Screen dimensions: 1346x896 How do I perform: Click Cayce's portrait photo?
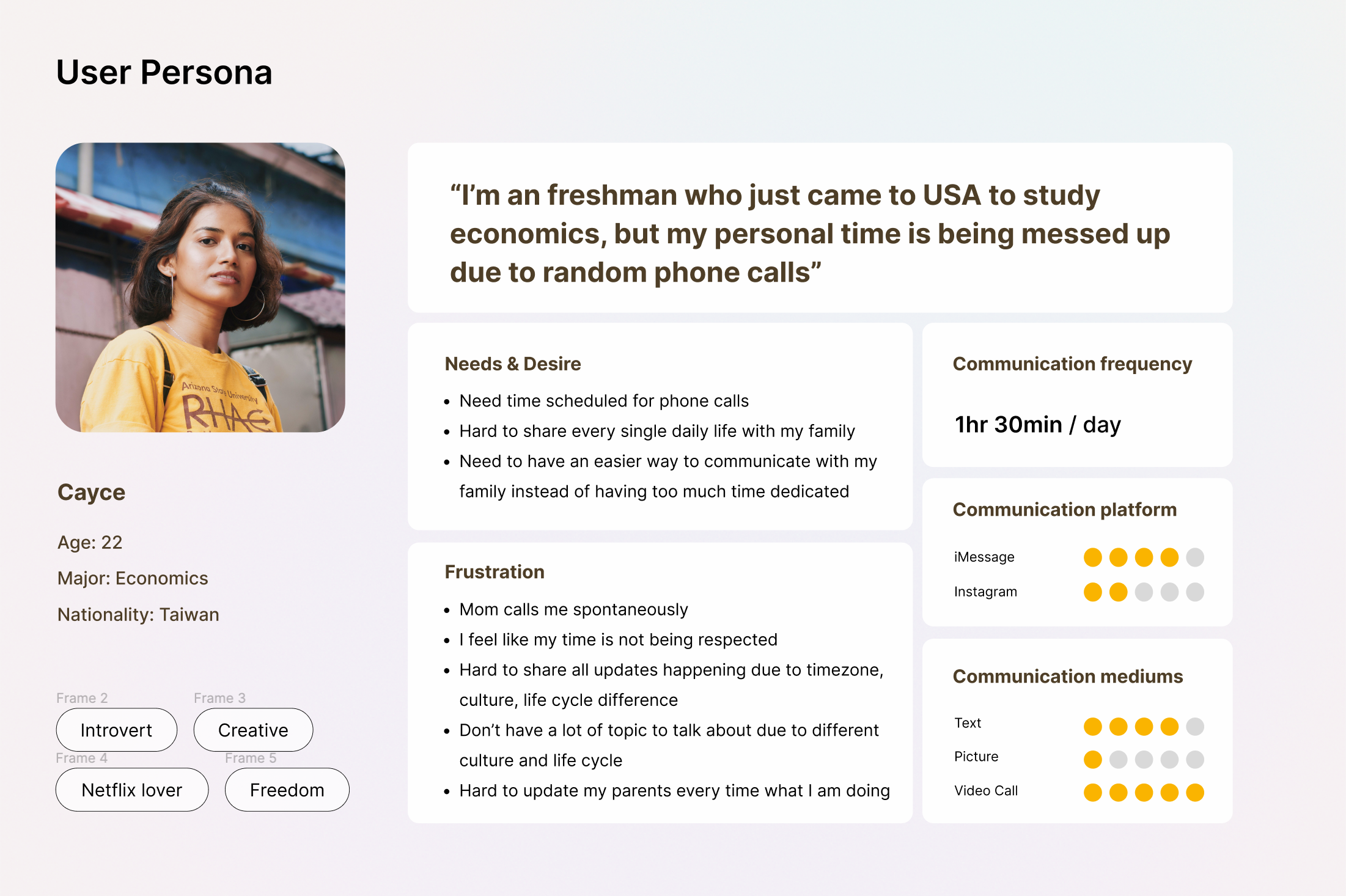point(200,288)
